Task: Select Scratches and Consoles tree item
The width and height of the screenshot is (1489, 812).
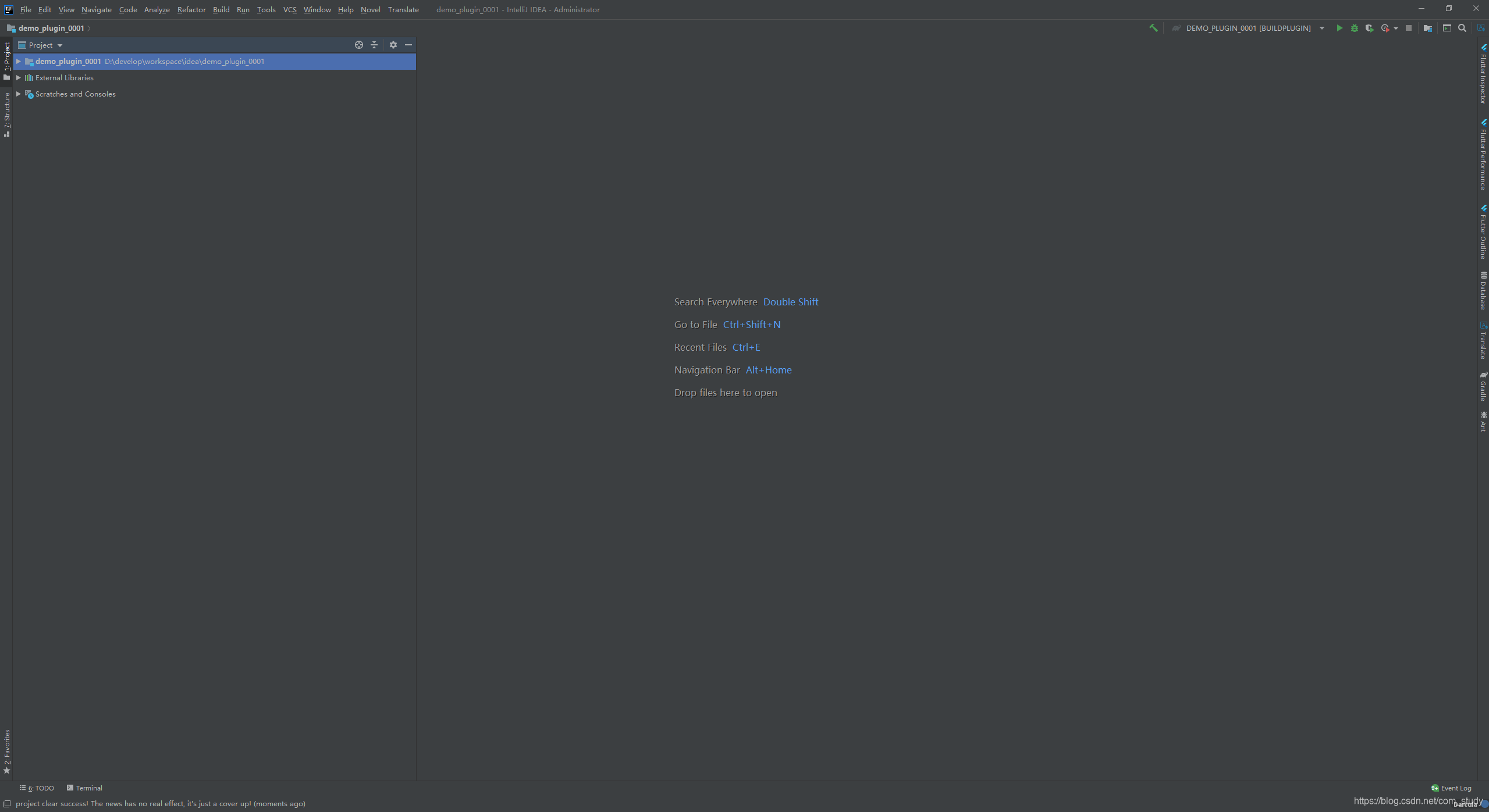Action: tap(75, 94)
